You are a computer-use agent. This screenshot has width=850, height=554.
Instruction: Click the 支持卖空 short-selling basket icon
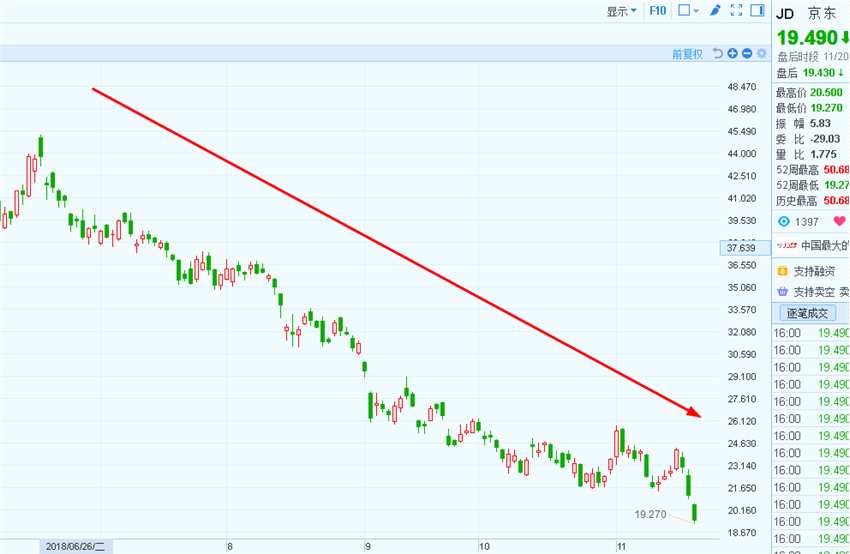point(782,292)
